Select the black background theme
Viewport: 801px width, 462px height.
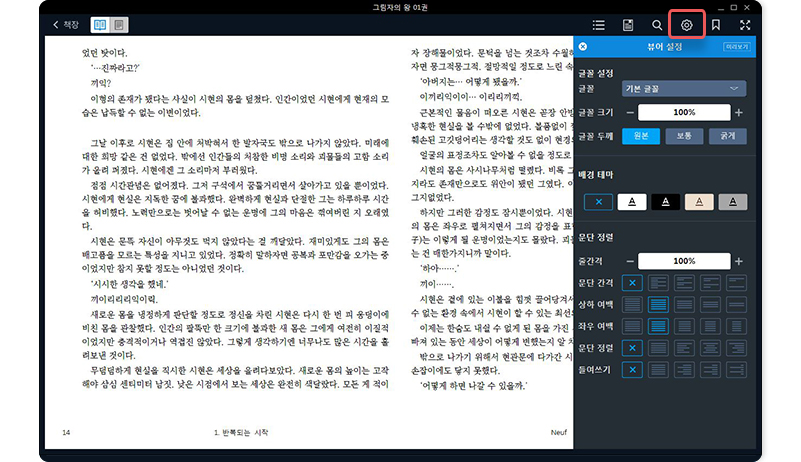(x=665, y=202)
